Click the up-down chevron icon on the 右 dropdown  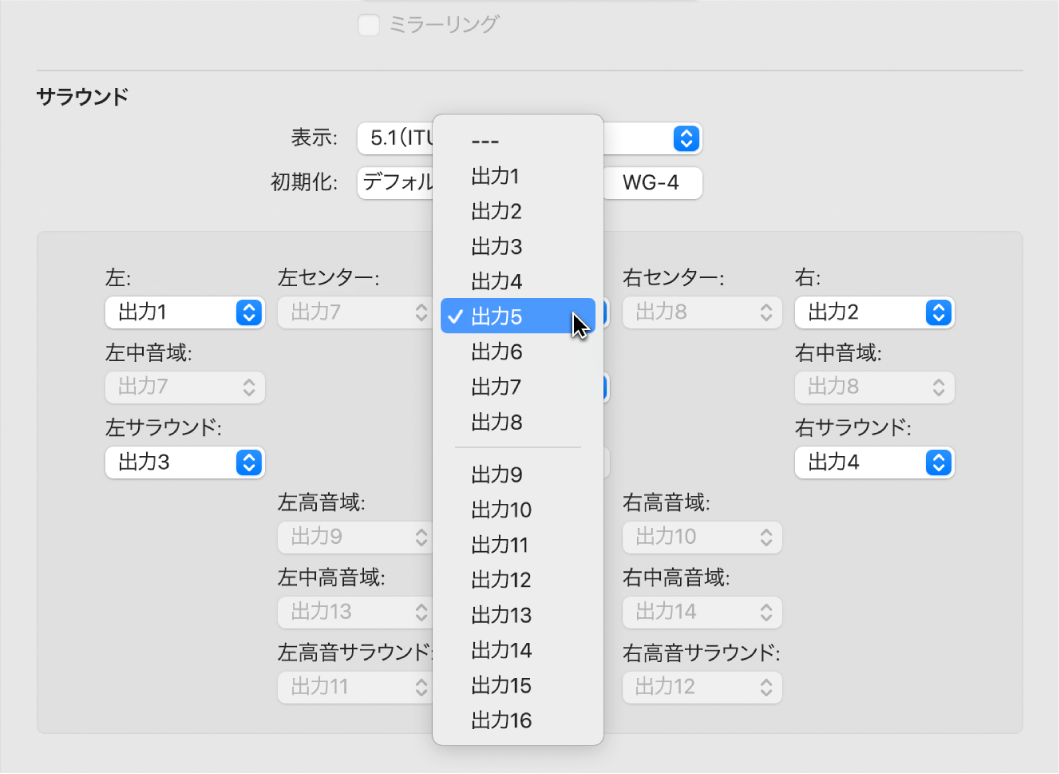937,312
